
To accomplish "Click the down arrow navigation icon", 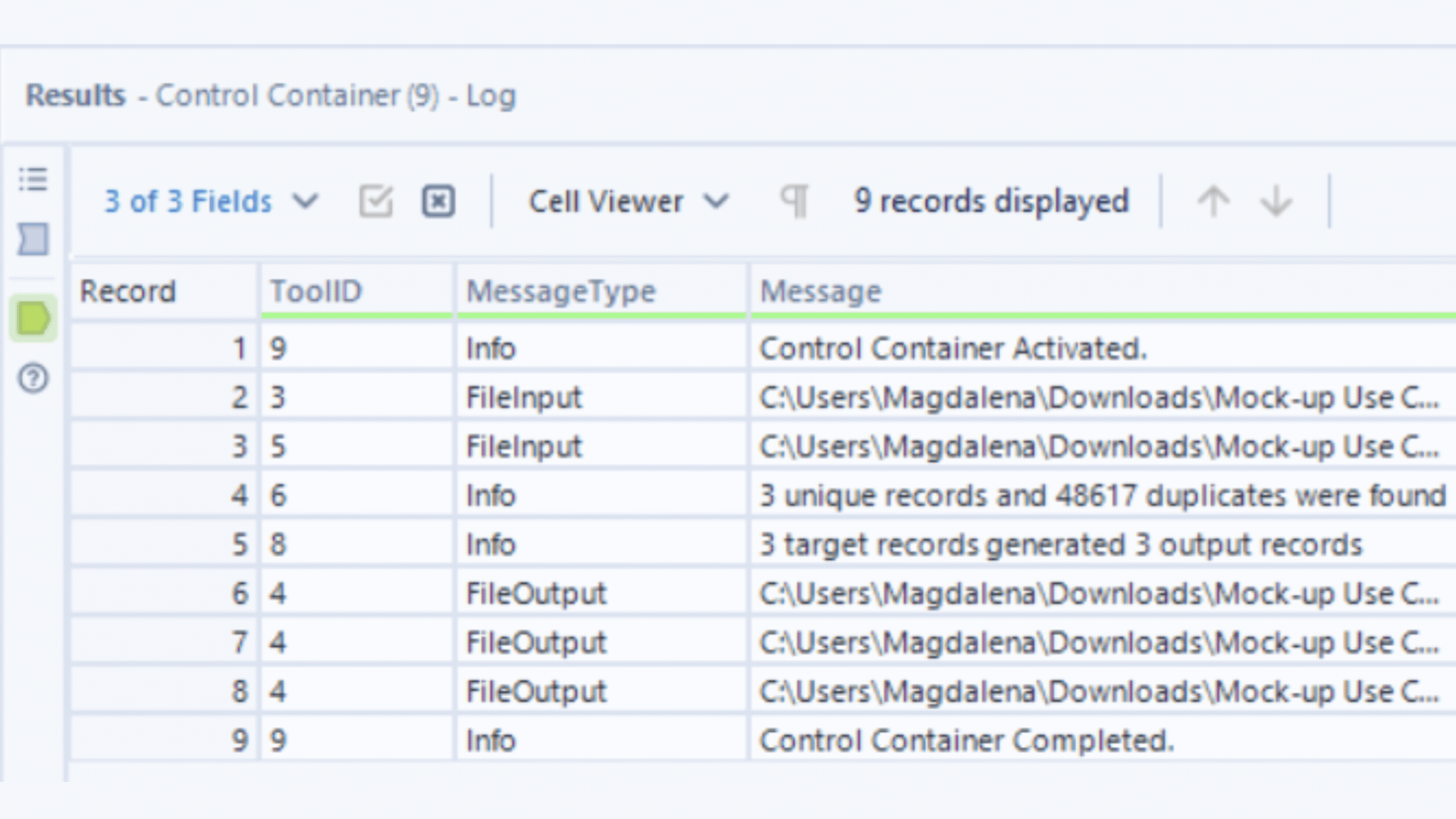I will pos(1276,201).
